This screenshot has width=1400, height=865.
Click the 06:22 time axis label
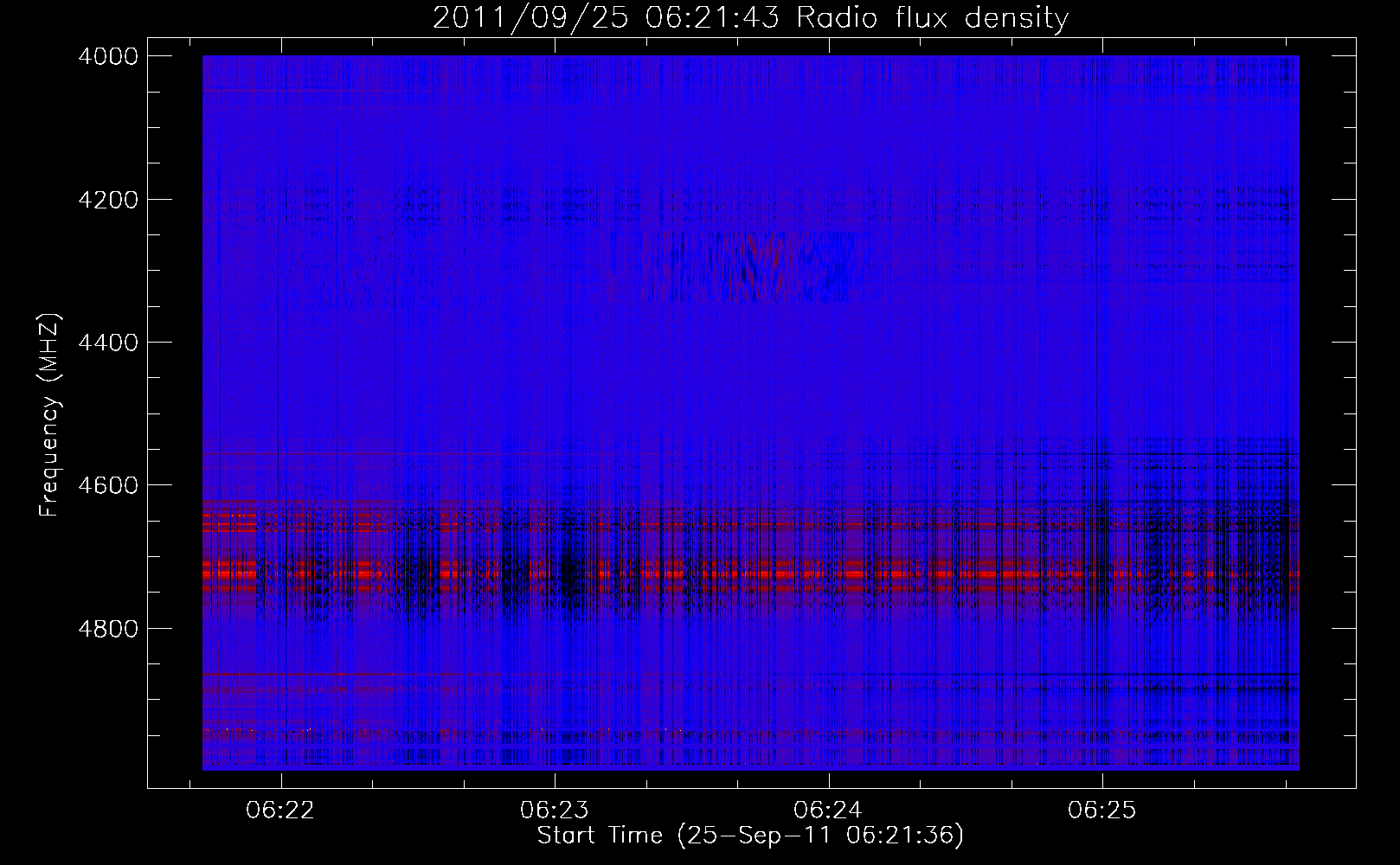coord(280,810)
